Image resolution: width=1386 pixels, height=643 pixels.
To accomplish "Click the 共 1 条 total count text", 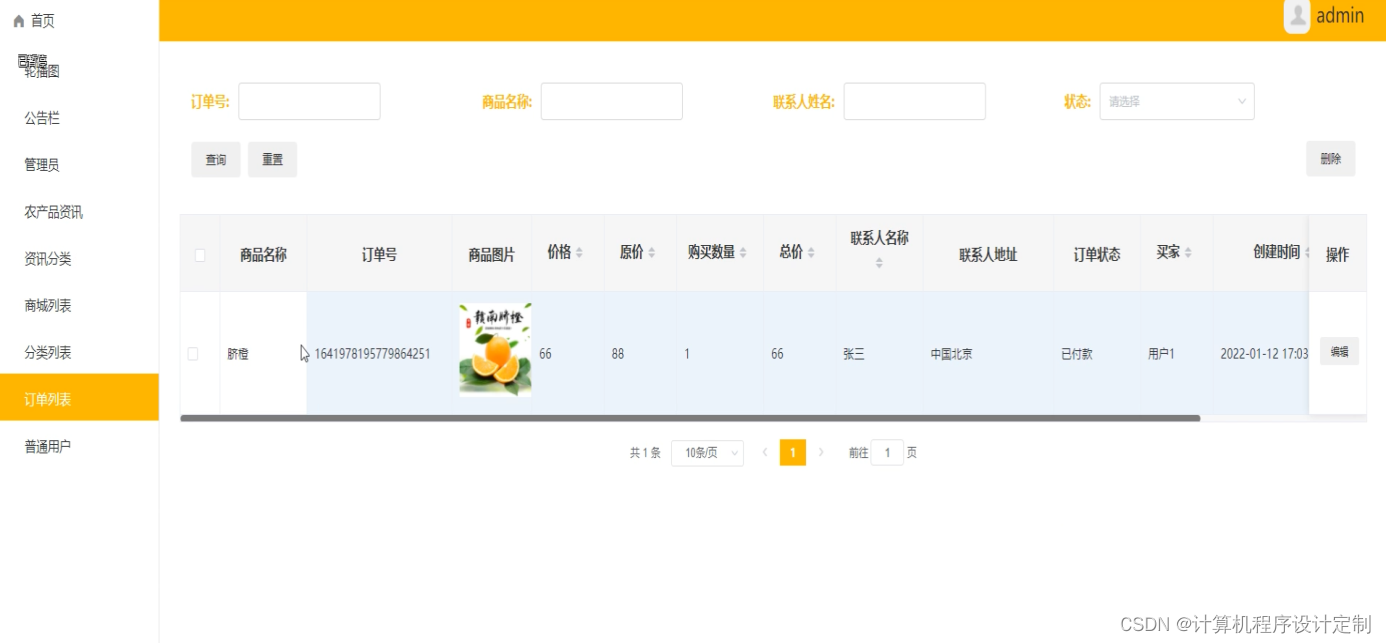I will tap(645, 453).
